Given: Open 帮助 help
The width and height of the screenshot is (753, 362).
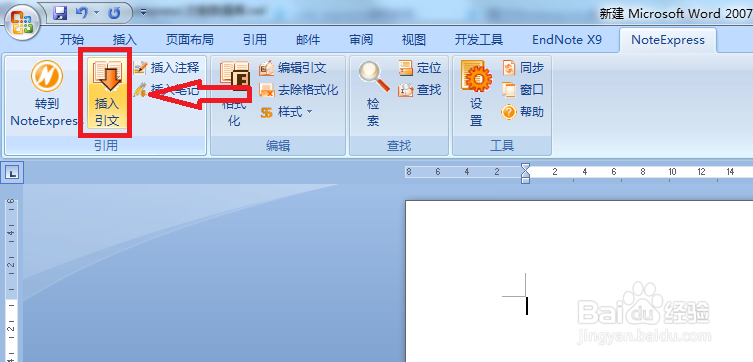Looking at the screenshot, I should 523,112.
